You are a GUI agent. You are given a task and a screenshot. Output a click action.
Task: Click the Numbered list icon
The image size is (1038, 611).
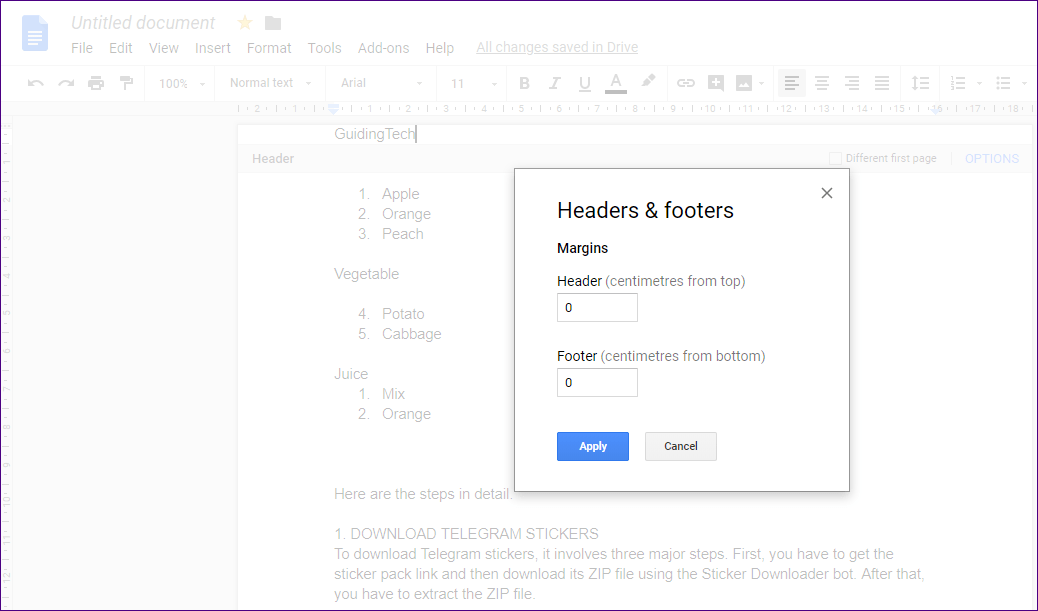(x=958, y=83)
